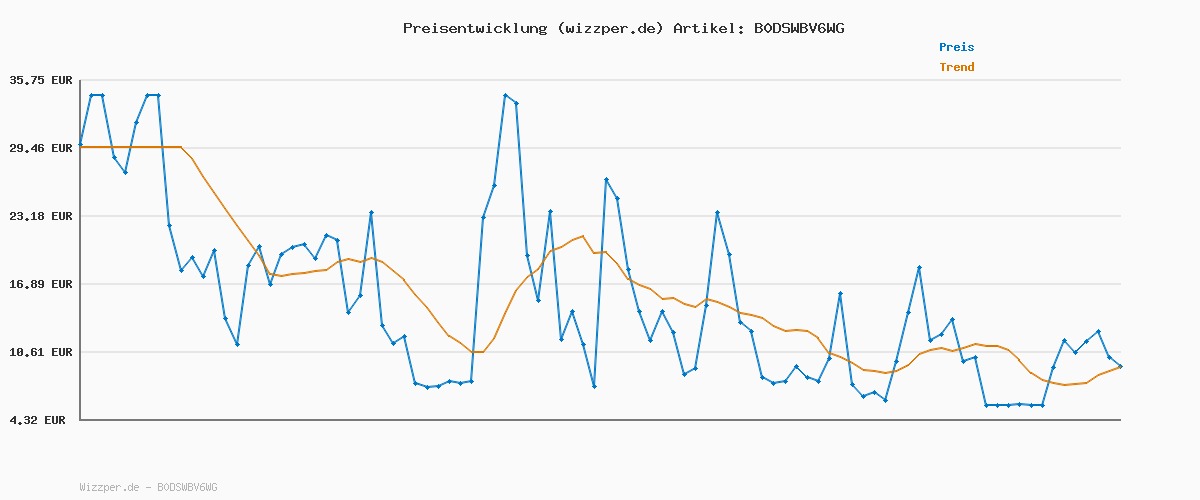Click the article ID B0DSWBV6WG in title
This screenshot has width=1200, height=500.
coord(799,28)
